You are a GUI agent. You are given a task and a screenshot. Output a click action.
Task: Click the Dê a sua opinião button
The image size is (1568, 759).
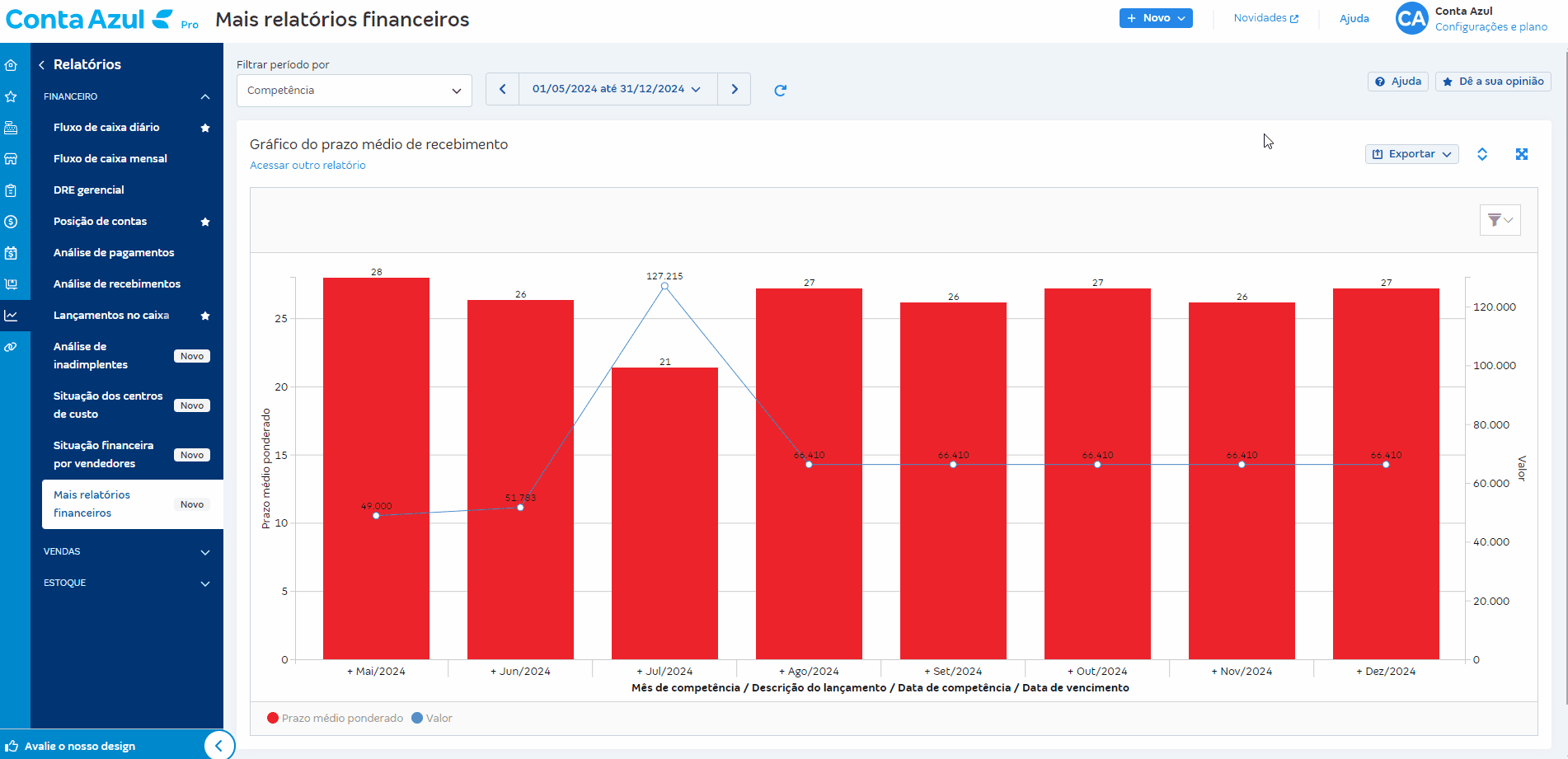(1493, 82)
